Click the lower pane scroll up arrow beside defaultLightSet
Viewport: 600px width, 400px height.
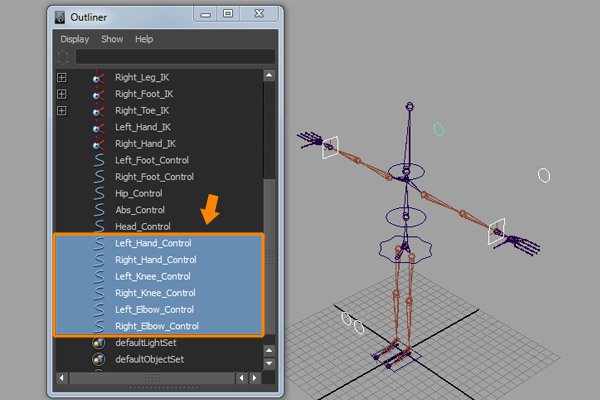269,350
